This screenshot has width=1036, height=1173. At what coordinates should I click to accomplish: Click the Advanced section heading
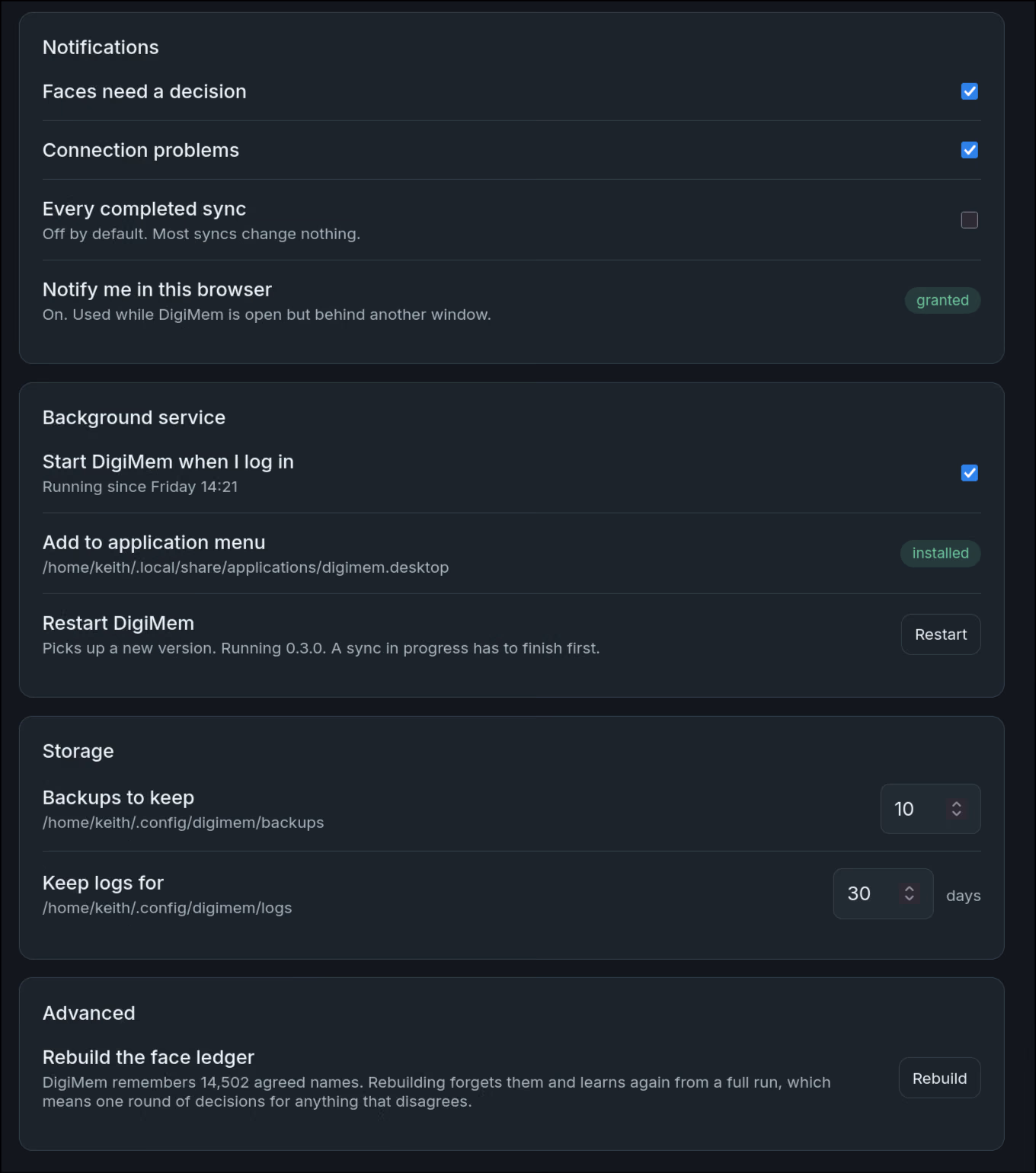[x=89, y=1013]
